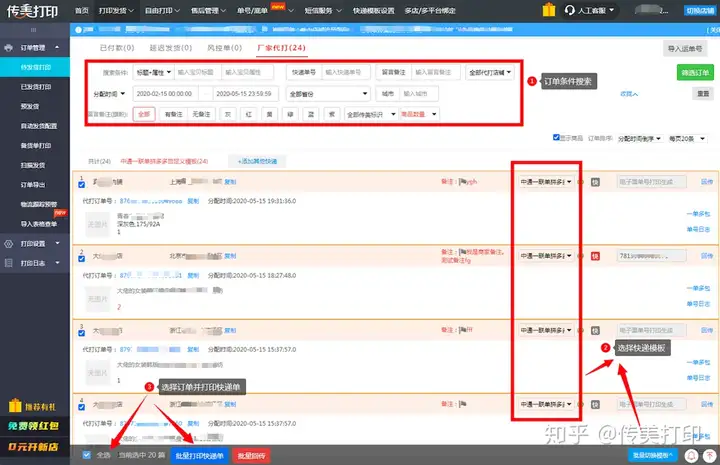Open the 分配时间 dropdown
Viewport: 720px width, 465px height.
click(109, 94)
